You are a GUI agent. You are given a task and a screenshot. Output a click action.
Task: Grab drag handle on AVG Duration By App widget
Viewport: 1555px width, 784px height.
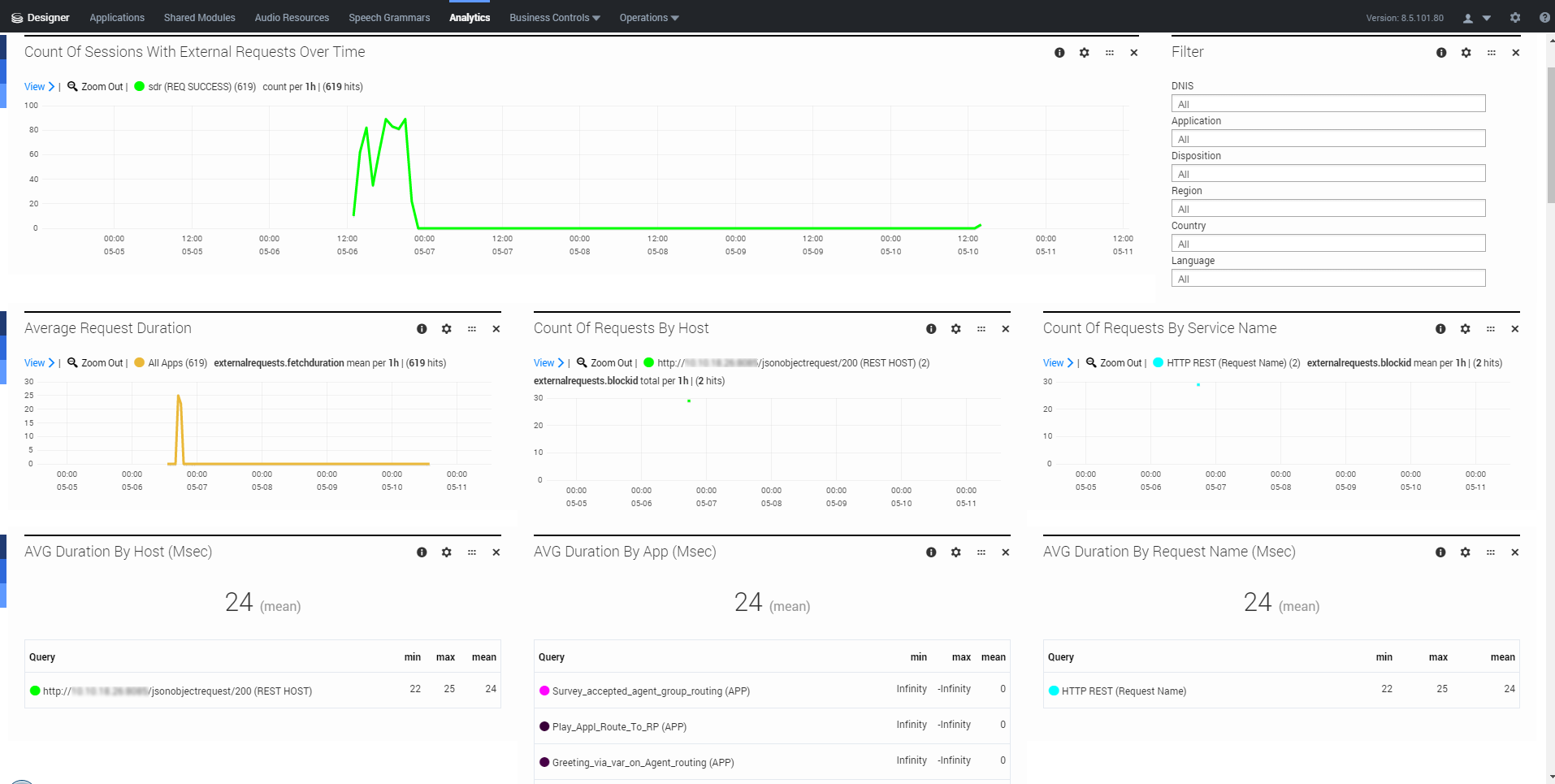981,552
